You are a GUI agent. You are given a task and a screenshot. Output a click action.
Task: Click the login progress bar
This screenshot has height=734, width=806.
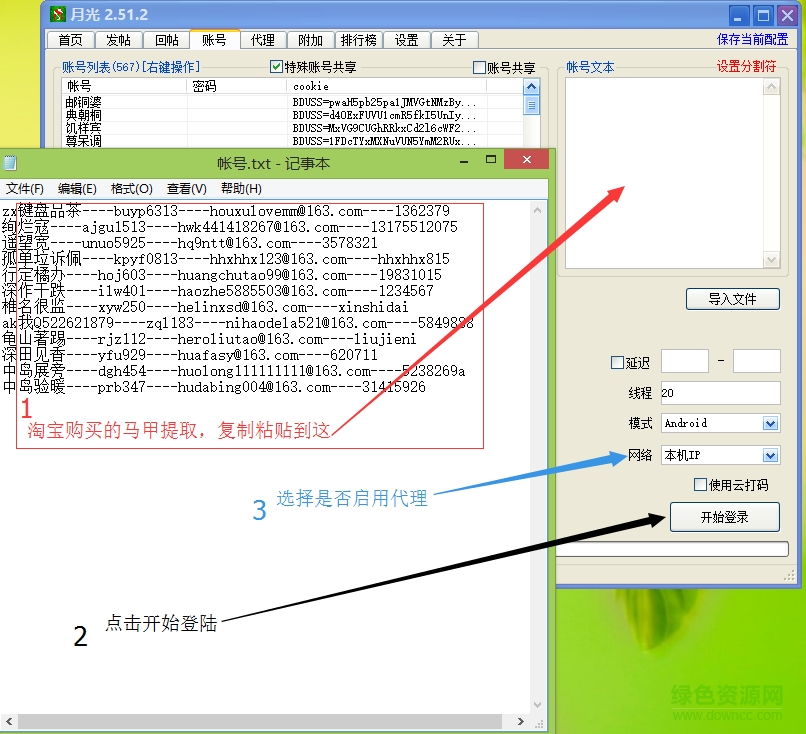click(x=672, y=549)
